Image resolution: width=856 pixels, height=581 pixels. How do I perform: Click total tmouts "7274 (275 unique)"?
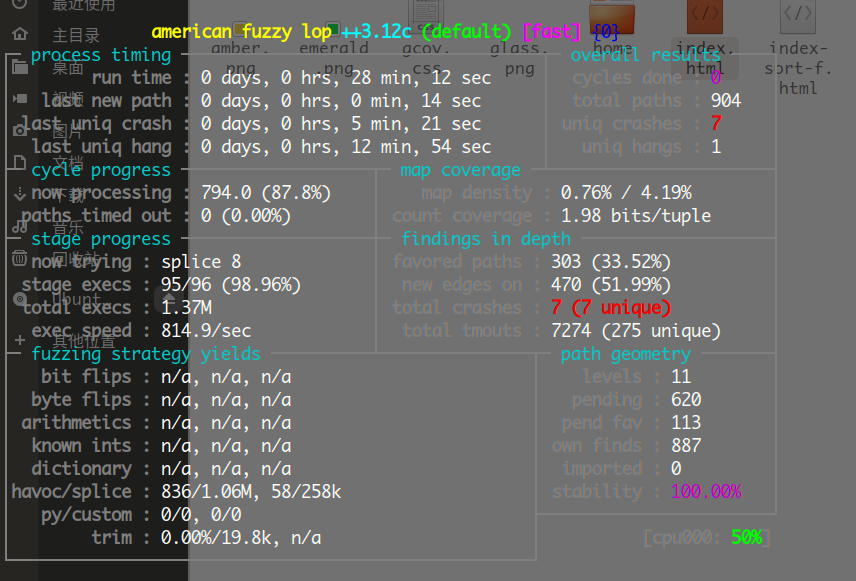click(636, 331)
